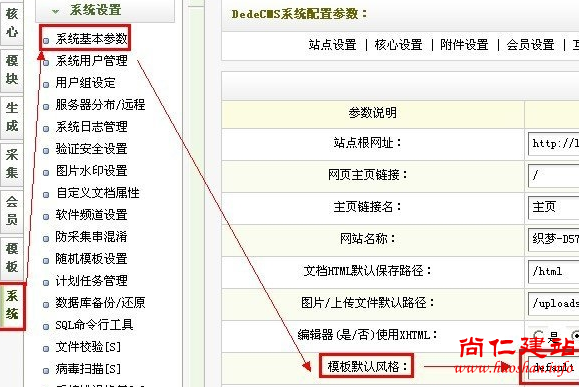Open 图片水印设置 menu item

[x=92, y=171]
